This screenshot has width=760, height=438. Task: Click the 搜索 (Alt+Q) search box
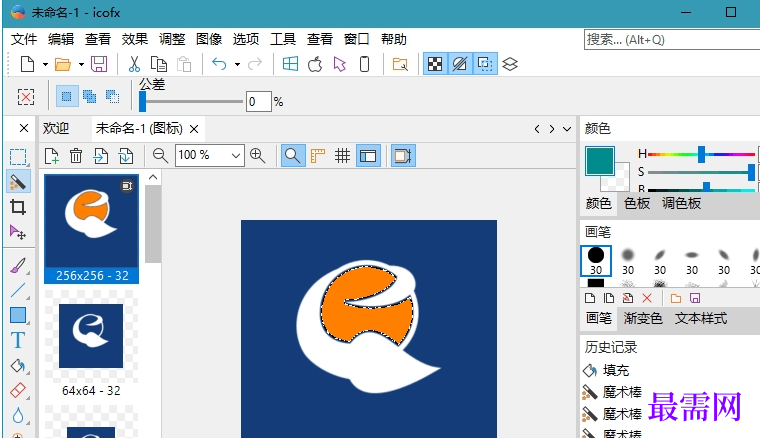pos(673,40)
